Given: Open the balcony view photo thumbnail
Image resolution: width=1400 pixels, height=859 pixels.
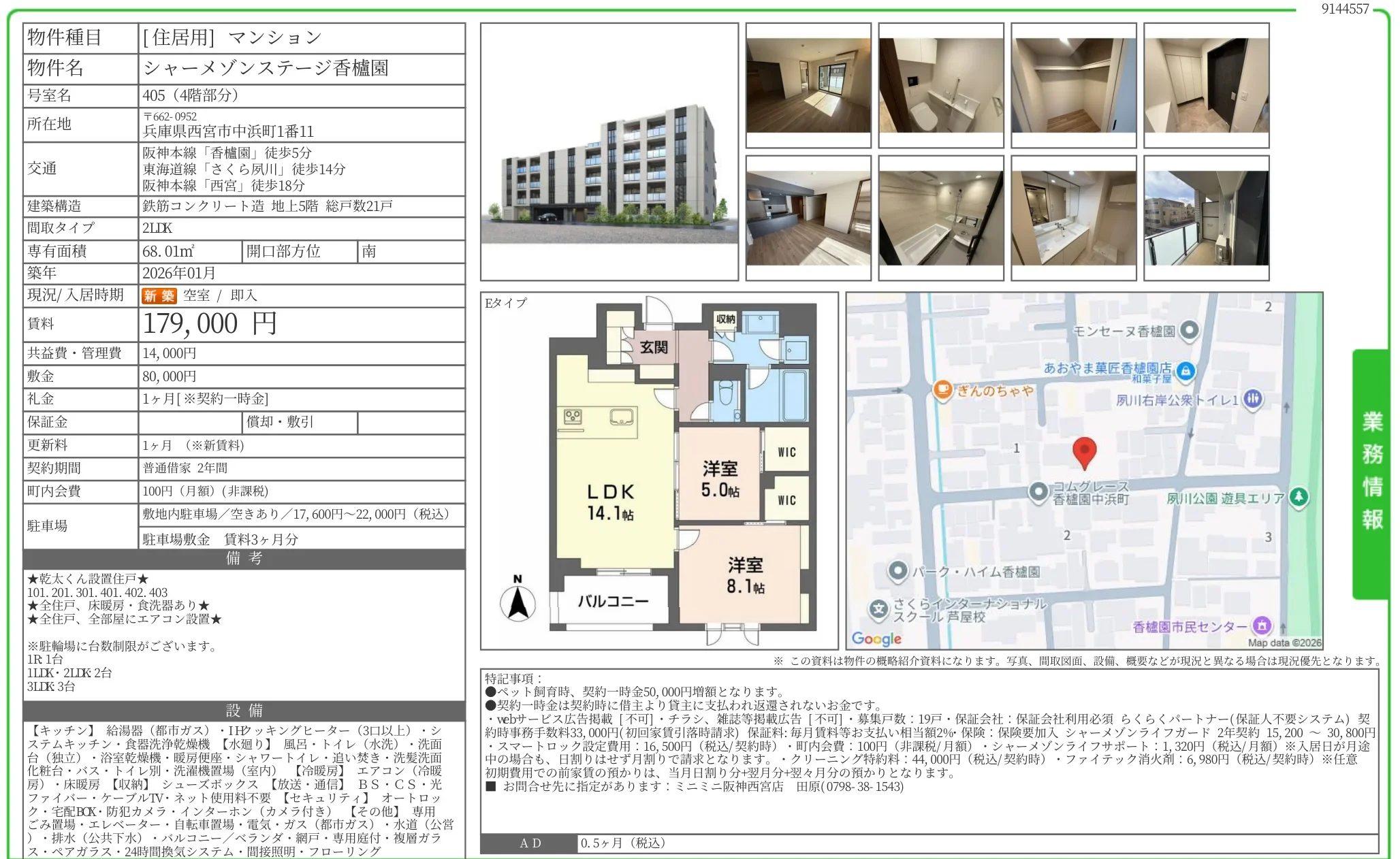Looking at the screenshot, I should (1206, 218).
